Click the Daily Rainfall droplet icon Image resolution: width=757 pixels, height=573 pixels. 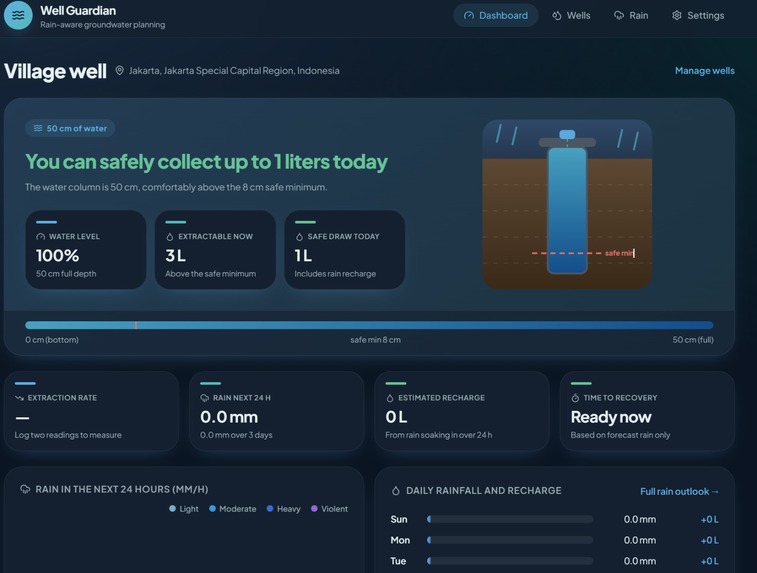pyautogui.click(x=396, y=491)
